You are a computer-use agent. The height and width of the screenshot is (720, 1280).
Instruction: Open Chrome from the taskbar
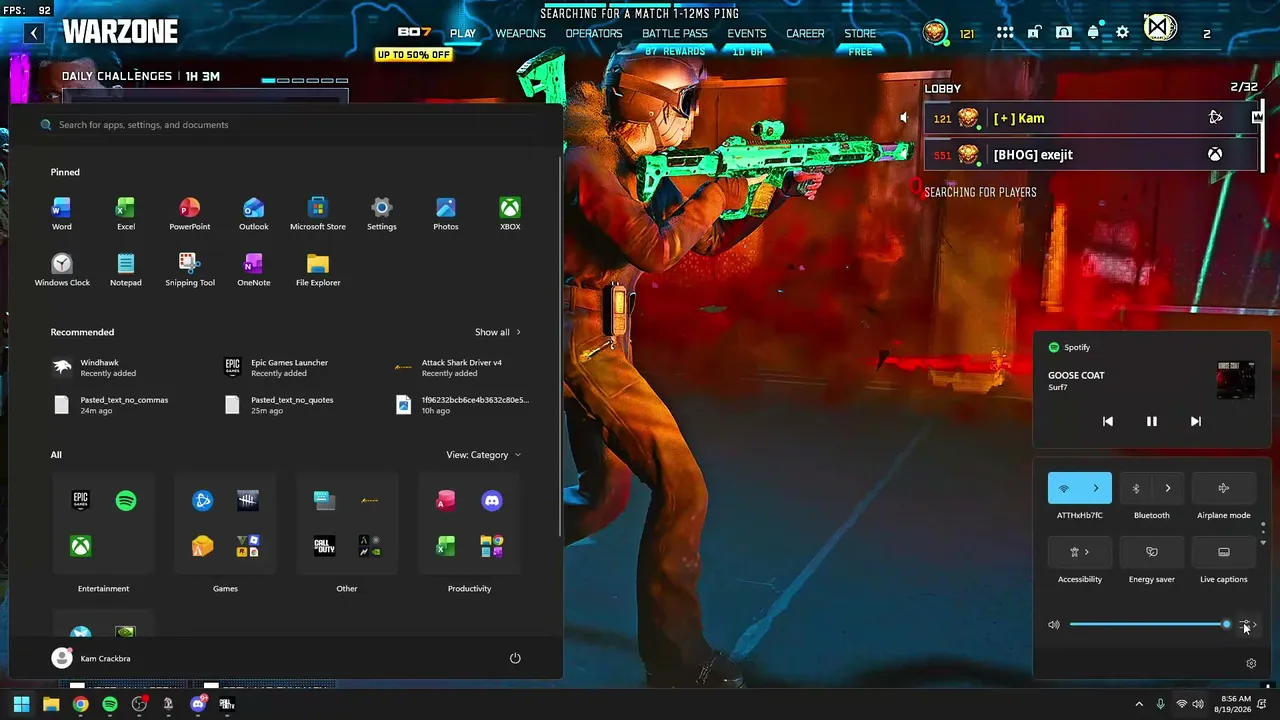[x=80, y=704]
